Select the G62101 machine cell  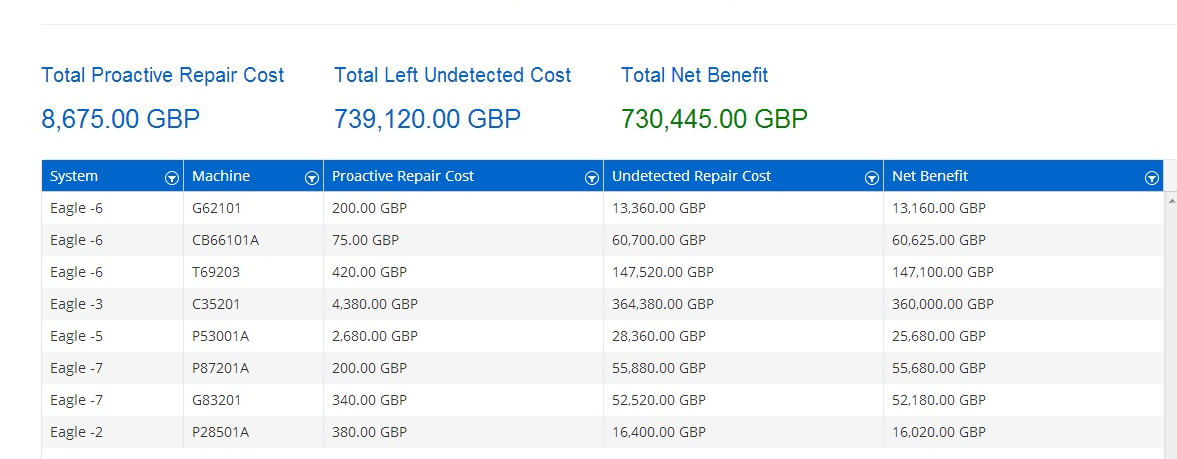coord(216,208)
